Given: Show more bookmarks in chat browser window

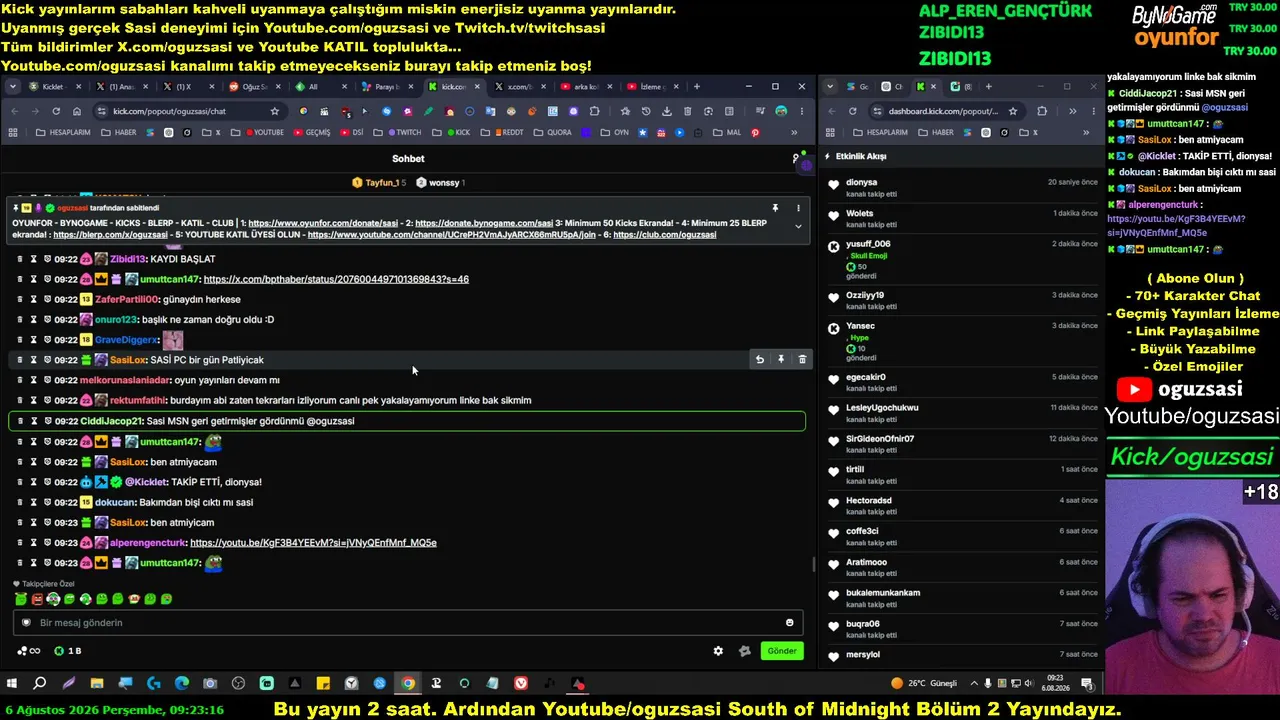Looking at the screenshot, I should coord(795,132).
